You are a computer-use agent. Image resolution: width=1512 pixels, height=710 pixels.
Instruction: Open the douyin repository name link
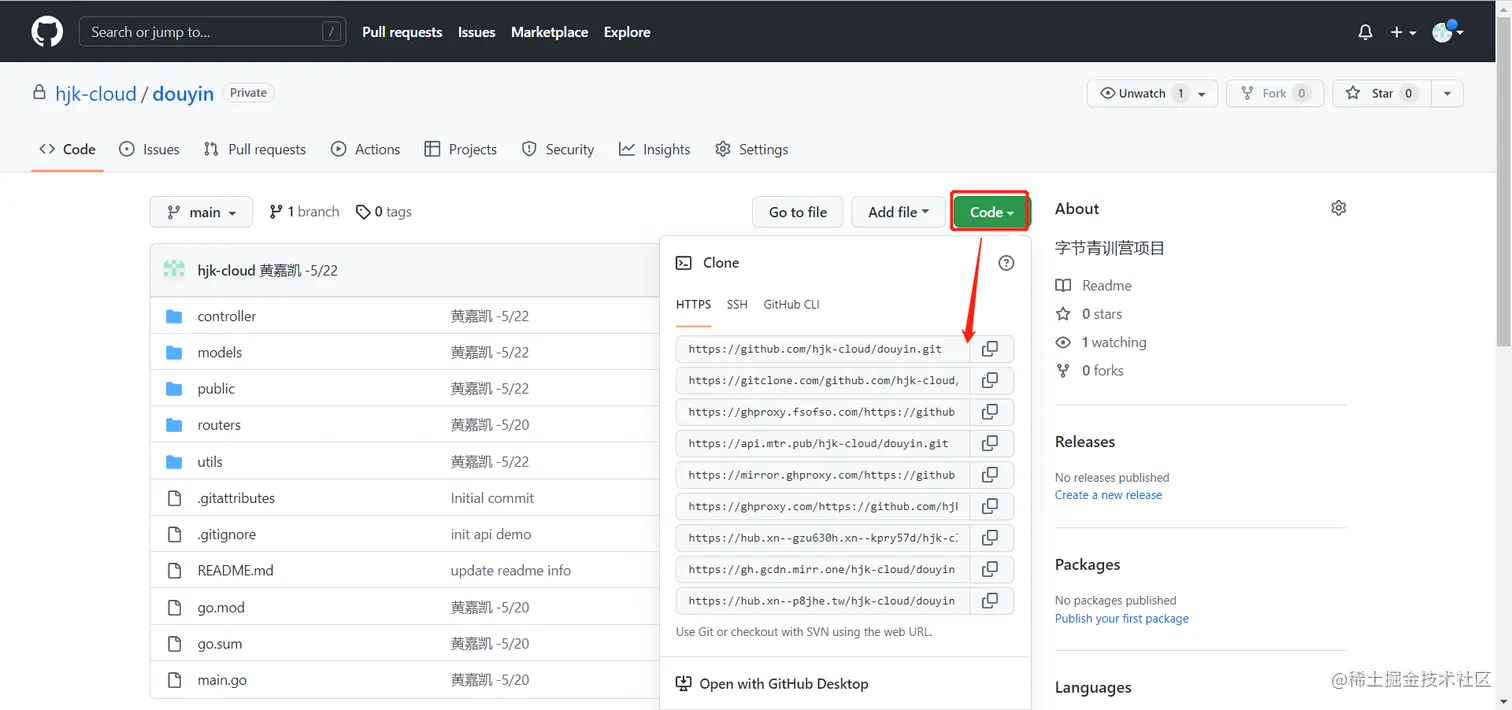[x=183, y=93]
